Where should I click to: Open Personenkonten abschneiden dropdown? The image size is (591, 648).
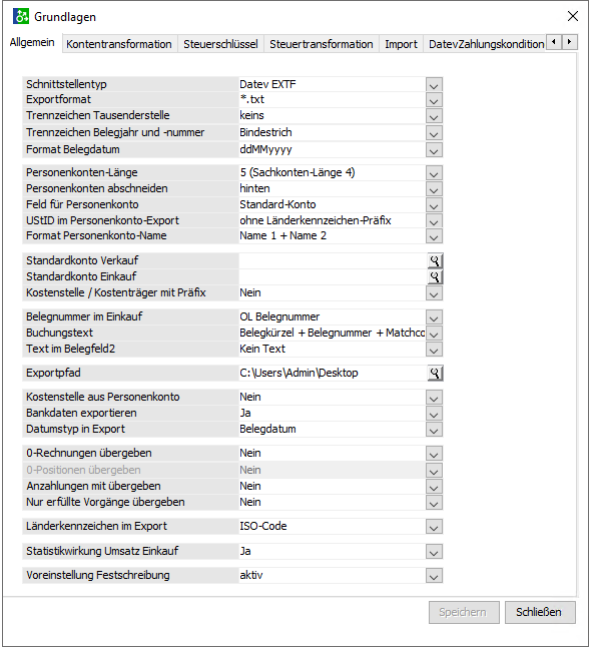pyautogui.click(x=434, y=189)
